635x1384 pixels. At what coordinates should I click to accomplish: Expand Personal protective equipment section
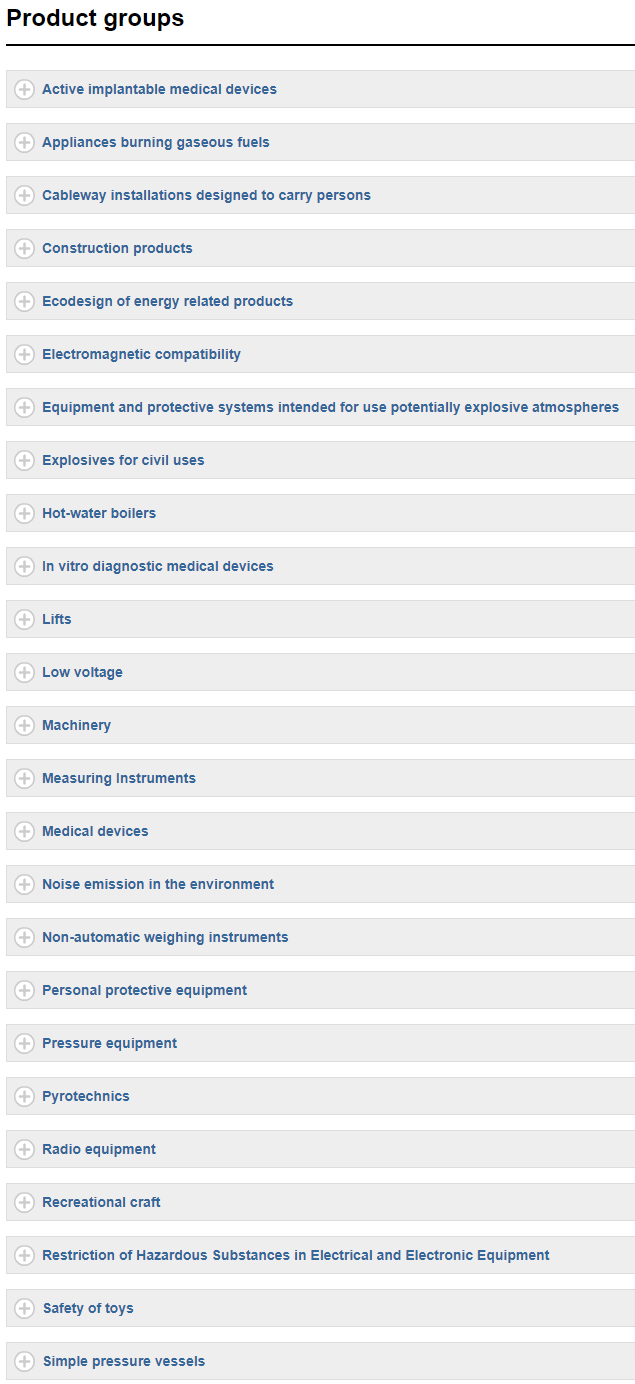[x=320, y=990]
